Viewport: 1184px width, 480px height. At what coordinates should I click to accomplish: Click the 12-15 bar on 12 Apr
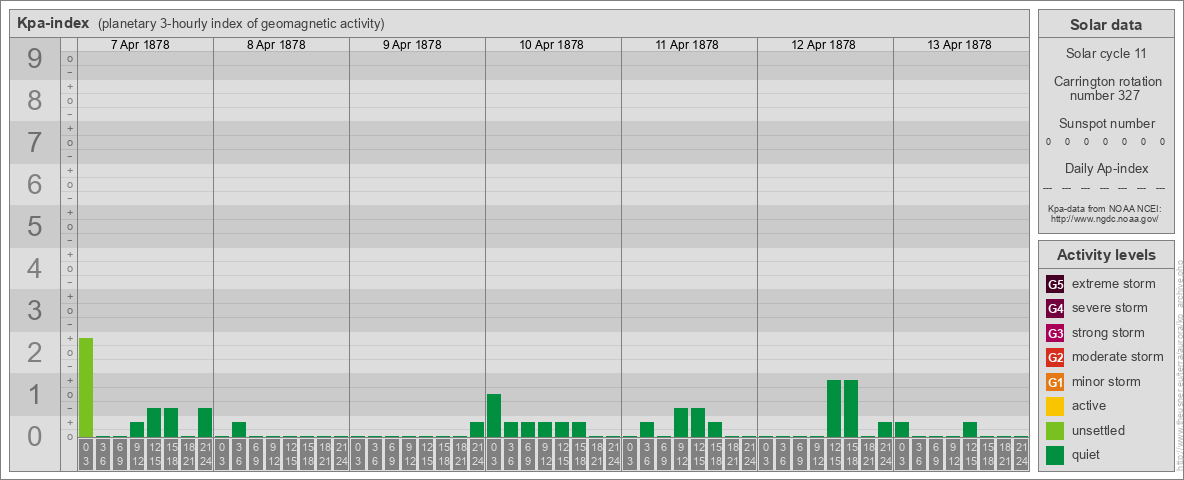(834, 409)
